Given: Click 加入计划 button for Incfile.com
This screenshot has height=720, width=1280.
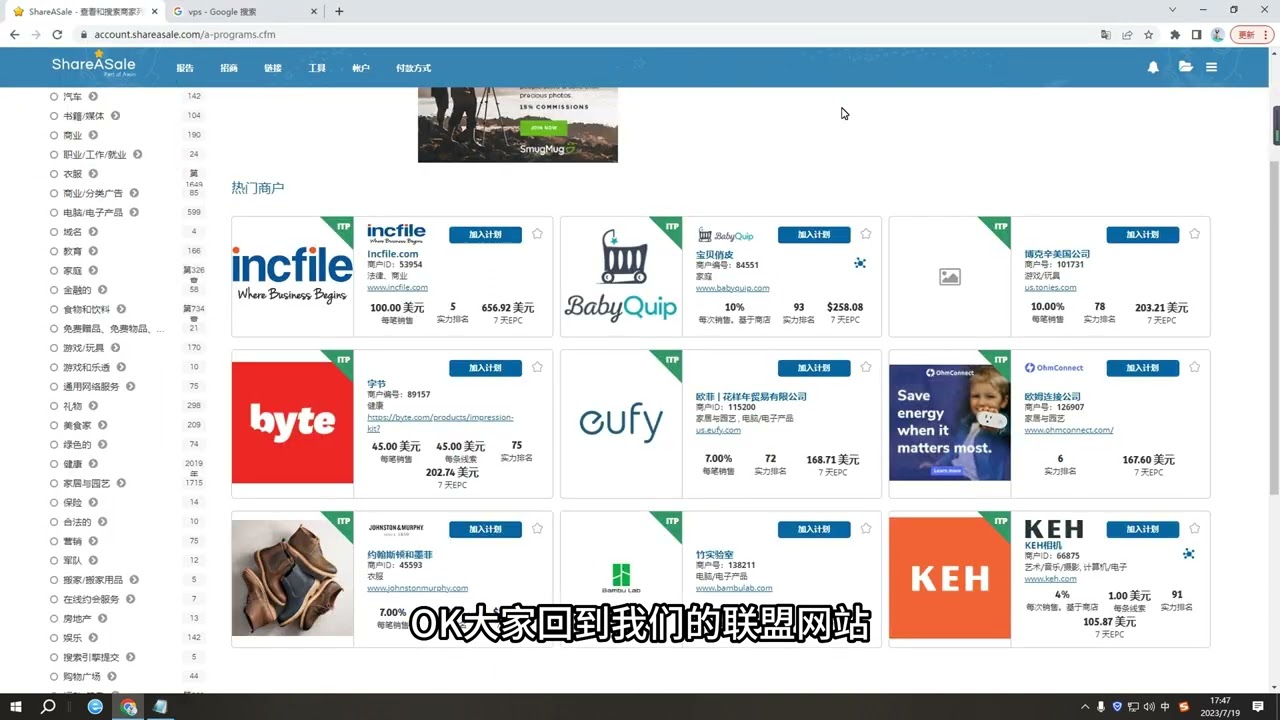Looking at the screenshot, I should click(x=485, y=235).
